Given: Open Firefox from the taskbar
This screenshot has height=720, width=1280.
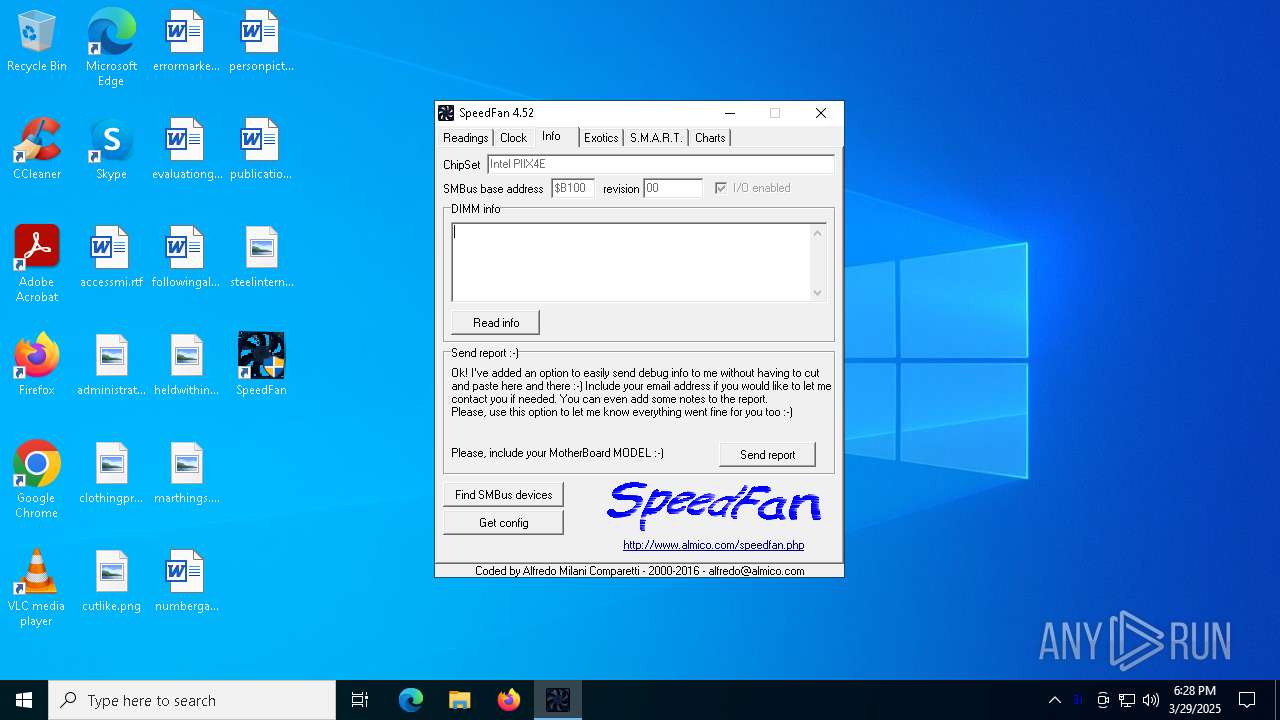Looking at the screenshot, I should (x=509, y=700).
